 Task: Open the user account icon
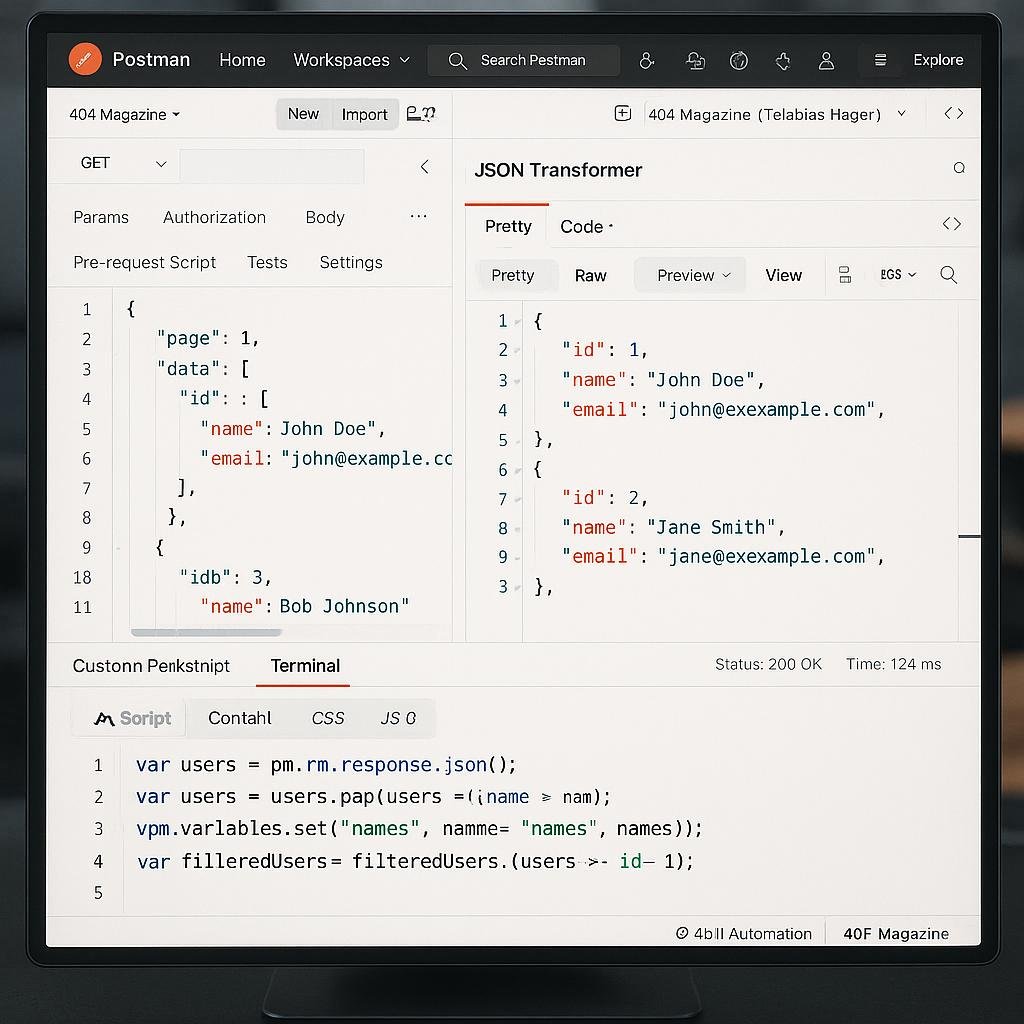pos(827,60)
